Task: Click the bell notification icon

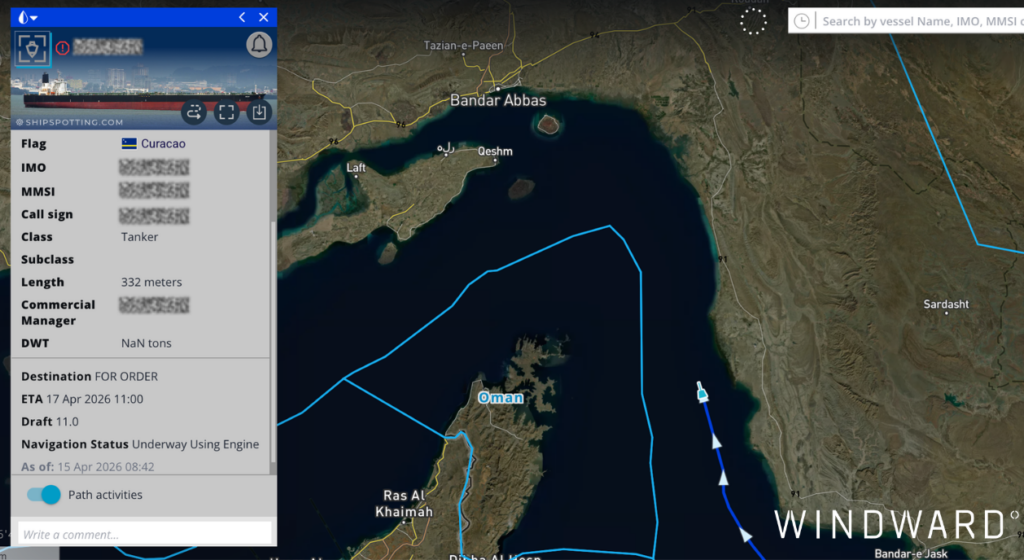Action: pyautogui.click(x=259, y=45)
